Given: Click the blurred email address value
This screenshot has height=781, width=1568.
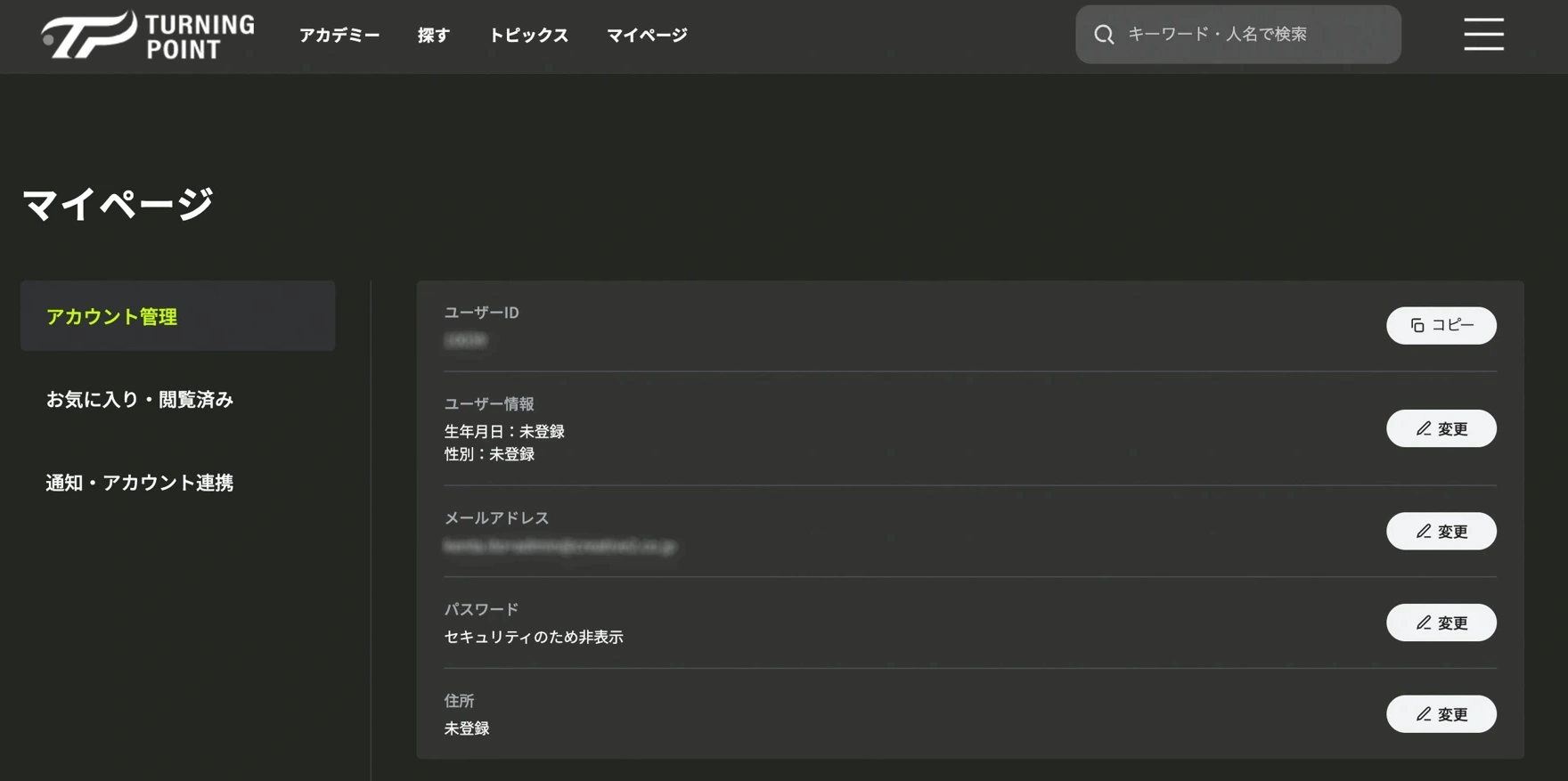Looking at the screenshot, I should [559, 546].
